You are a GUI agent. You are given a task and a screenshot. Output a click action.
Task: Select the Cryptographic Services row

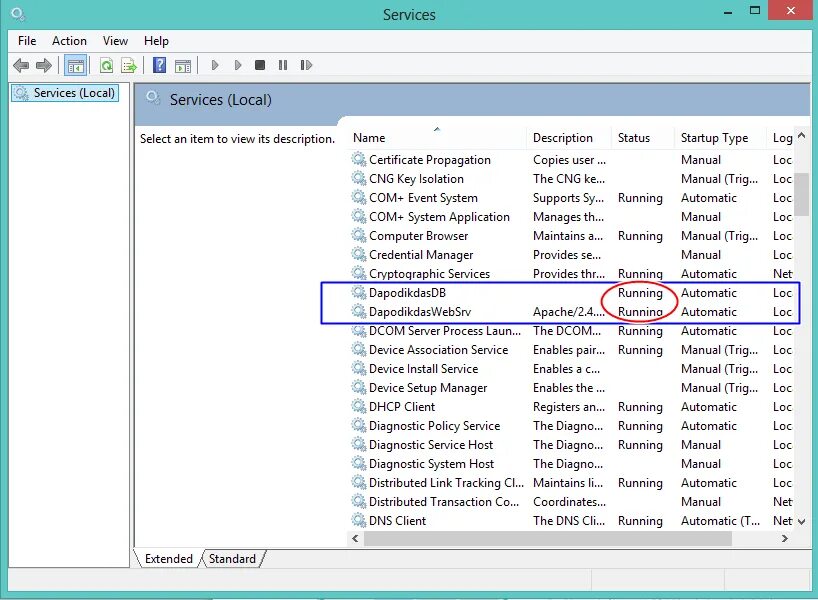(x=571, y=273)
